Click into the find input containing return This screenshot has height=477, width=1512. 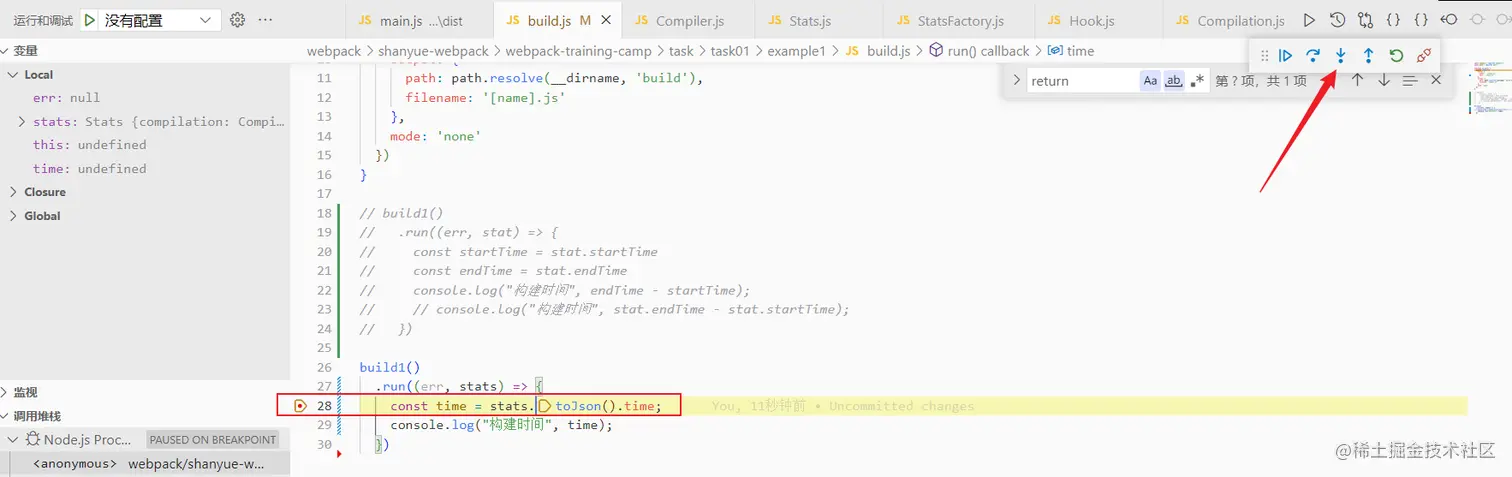point(1083,81)
